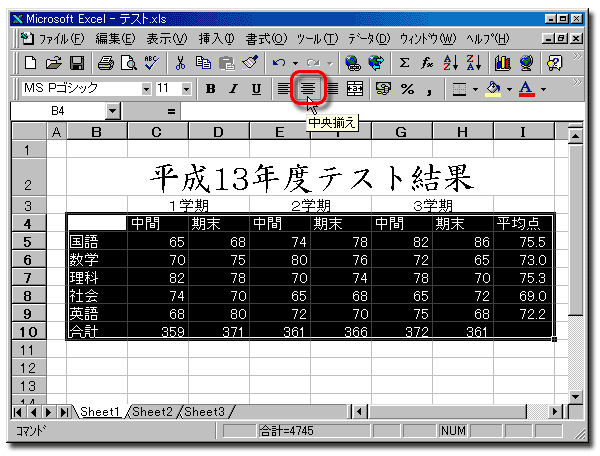Screen dimensions: 600x456
Task: Print the sheet with printer icon
Action: 106,63
